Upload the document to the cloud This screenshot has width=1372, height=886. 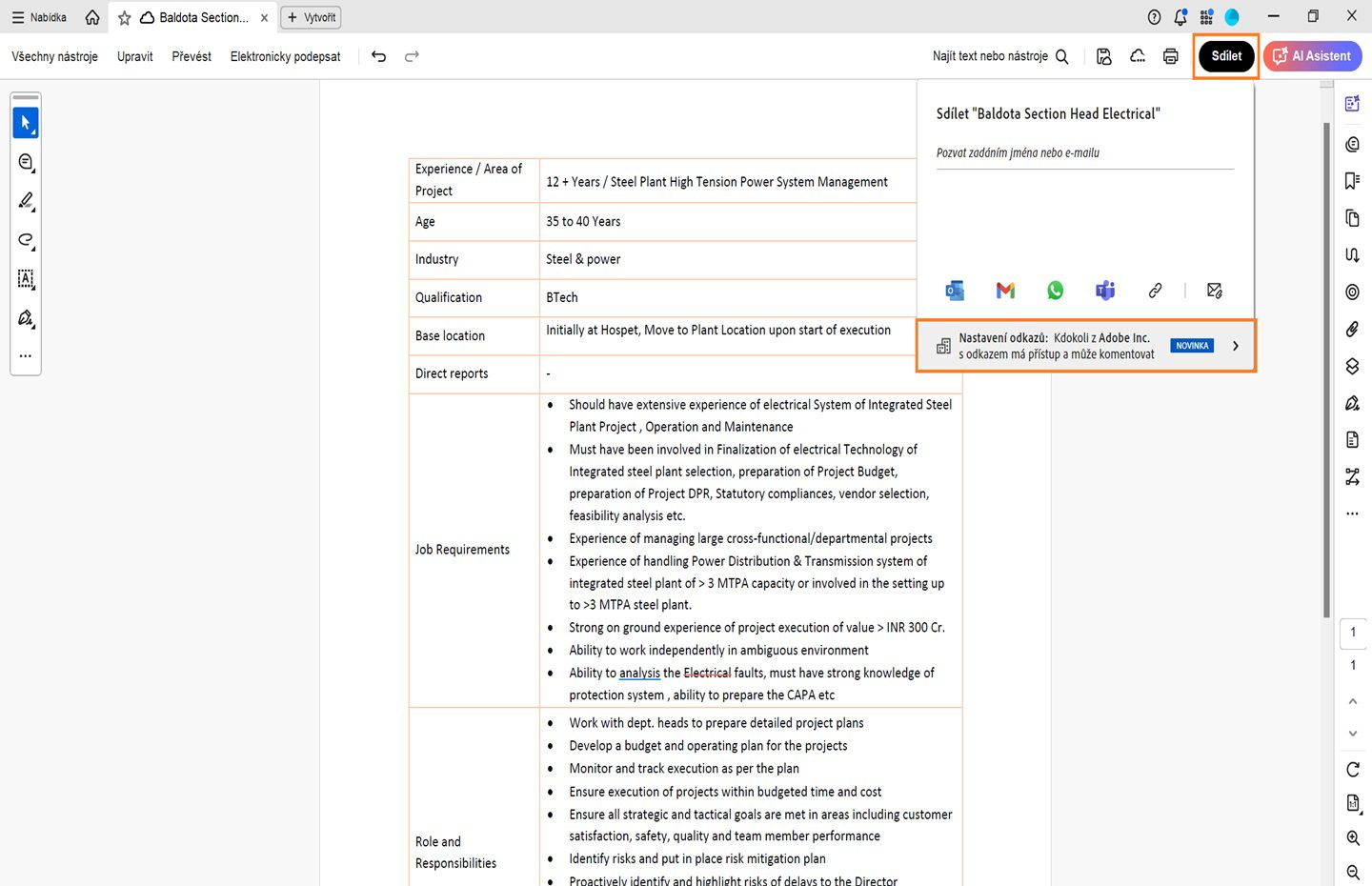[x=1138, y=56]
